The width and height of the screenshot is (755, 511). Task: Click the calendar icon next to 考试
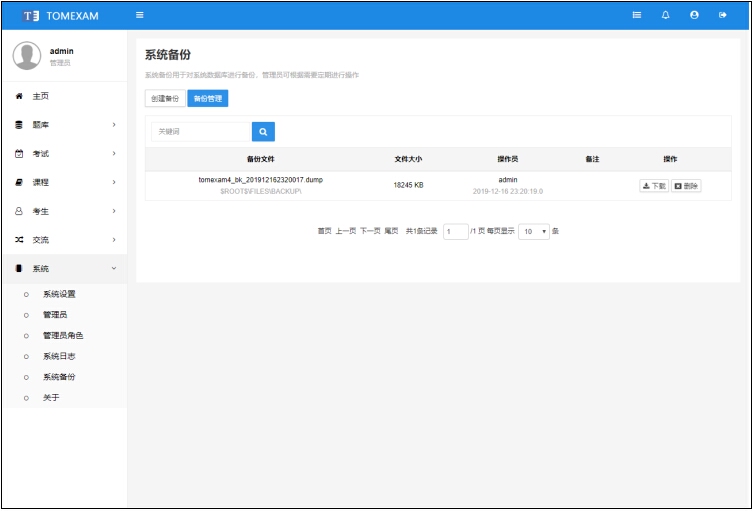[x=19, y=154]
